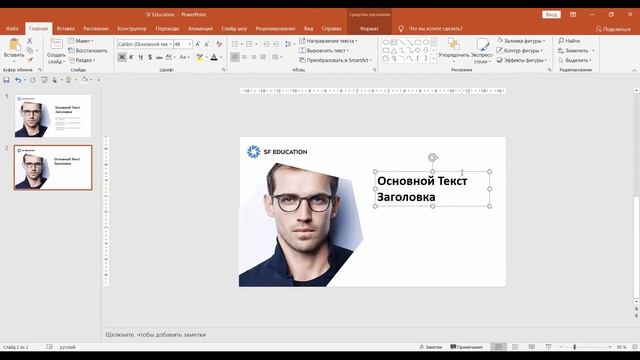The height and width of the screenshot is (360, 640).
Task: Switch to the Слайд-шоу tab
Action: tap(234, 29)
